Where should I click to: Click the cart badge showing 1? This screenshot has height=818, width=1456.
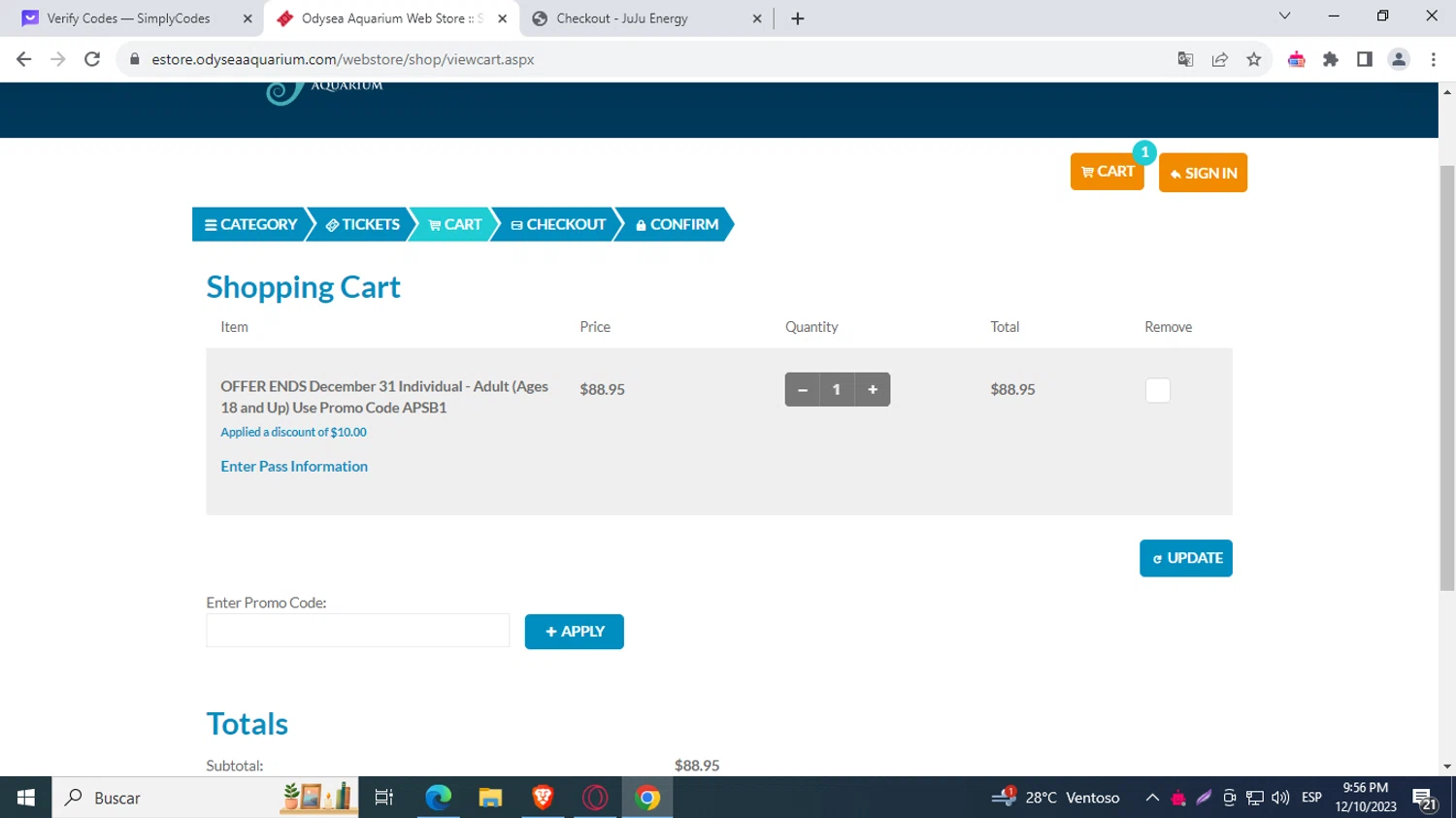[1144, 152]
